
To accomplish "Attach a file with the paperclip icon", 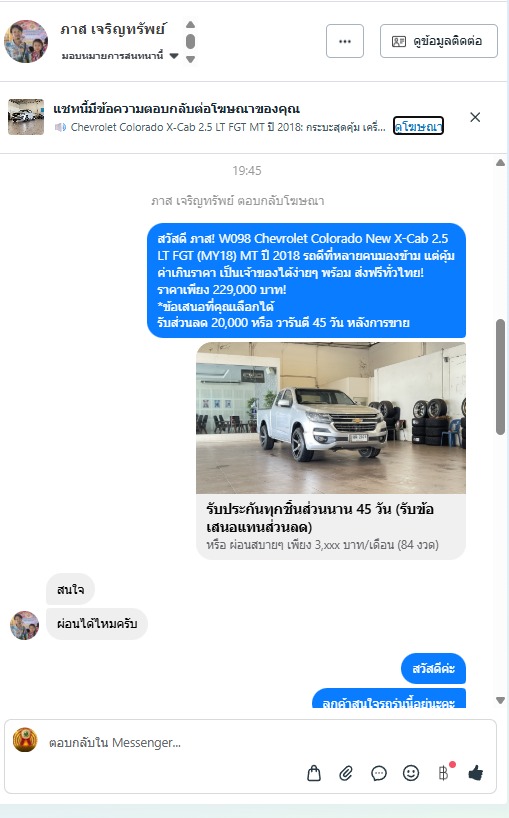I will (x=346, y=773).
